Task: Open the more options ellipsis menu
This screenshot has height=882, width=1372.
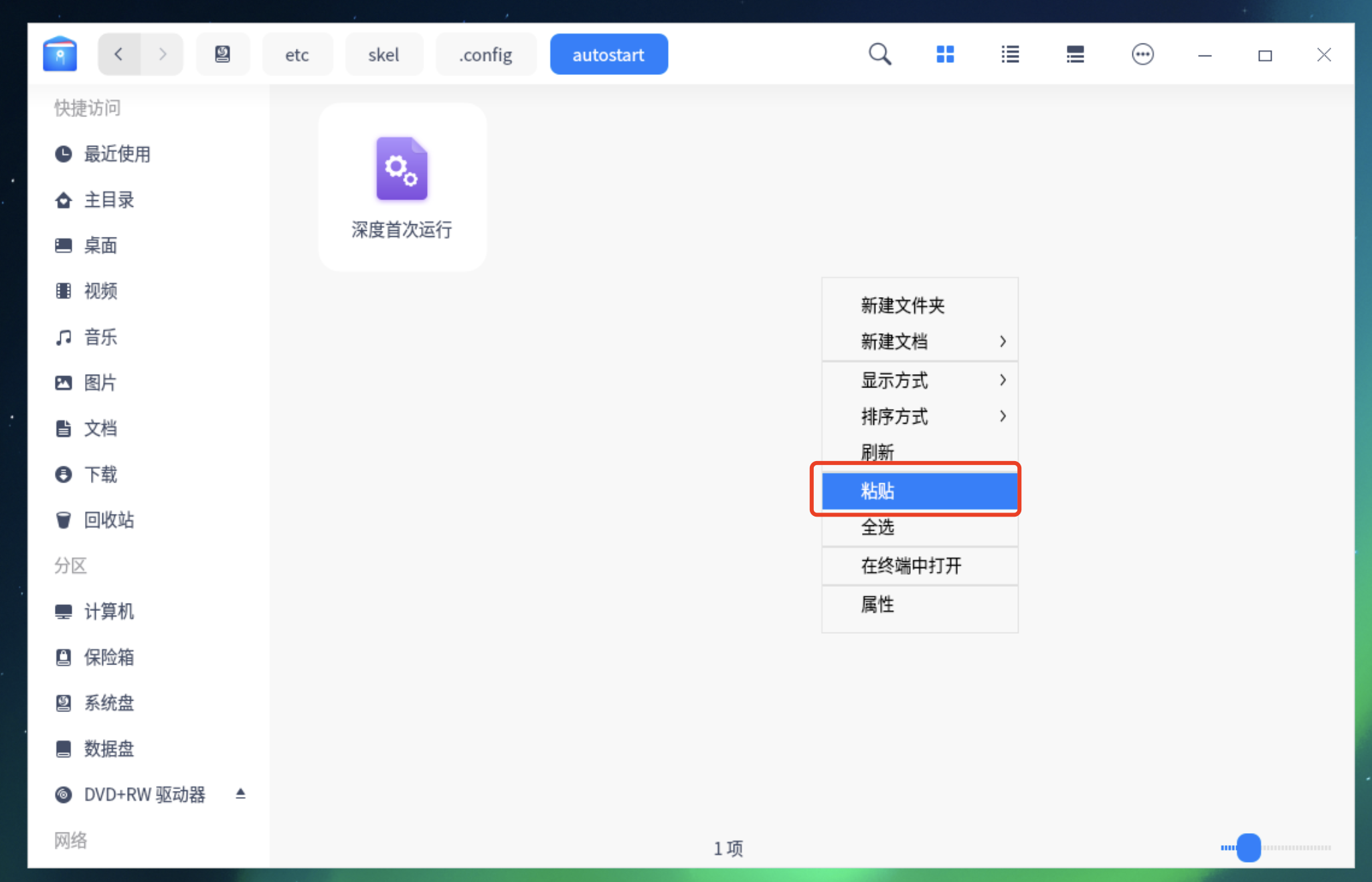Action: [x=1142, y=54]
